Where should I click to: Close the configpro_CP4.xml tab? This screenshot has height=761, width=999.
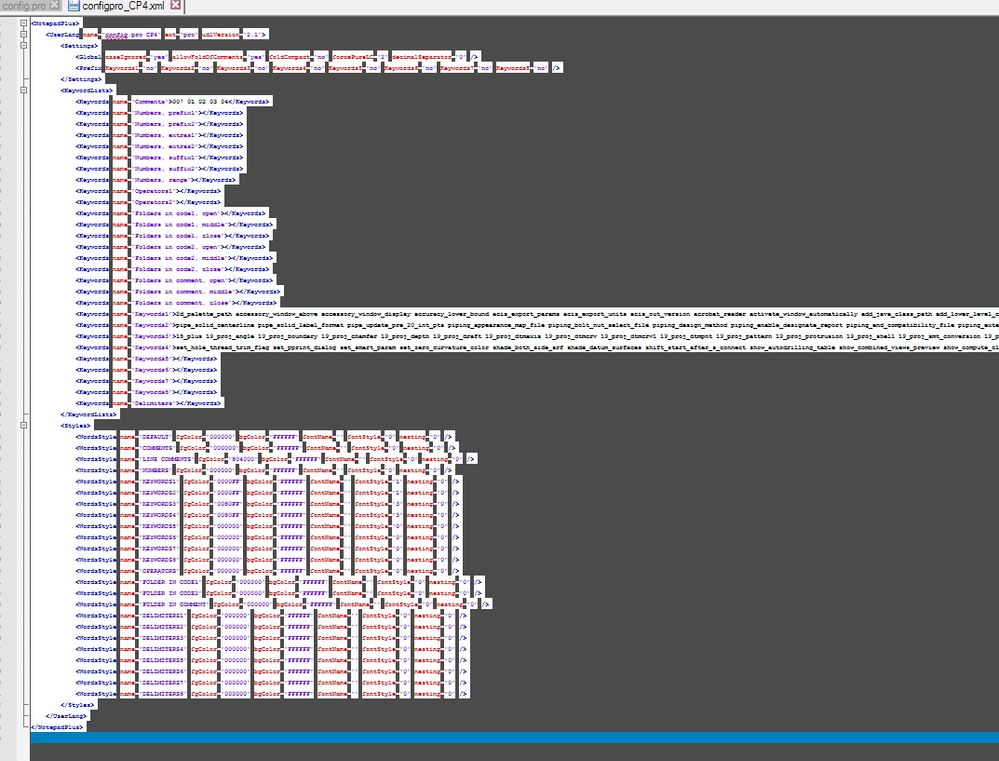pos(175,6)
